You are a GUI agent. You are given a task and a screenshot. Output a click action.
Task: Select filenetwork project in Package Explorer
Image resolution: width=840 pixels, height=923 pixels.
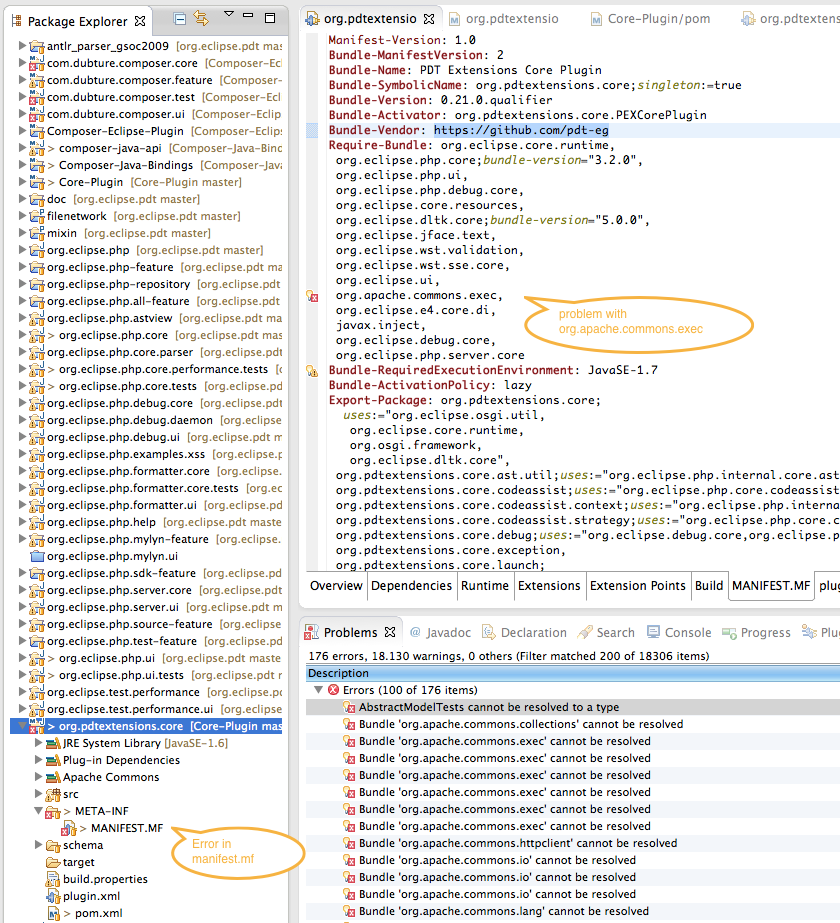pos(77,217)
